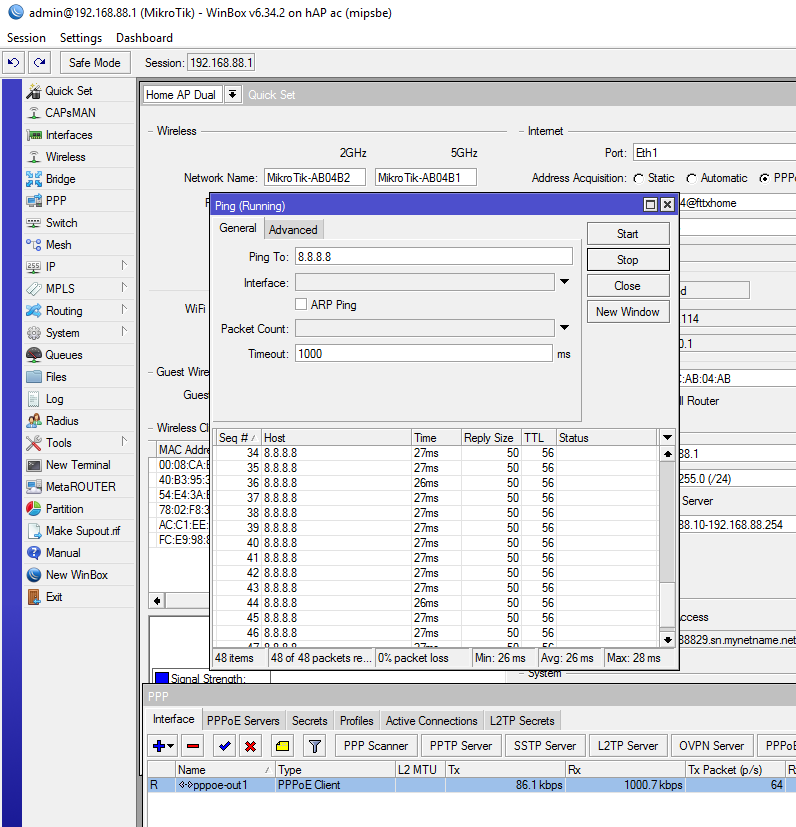Click the ping results vertical scrollbar
Viewport: 796px width, 827px height.
667,540
